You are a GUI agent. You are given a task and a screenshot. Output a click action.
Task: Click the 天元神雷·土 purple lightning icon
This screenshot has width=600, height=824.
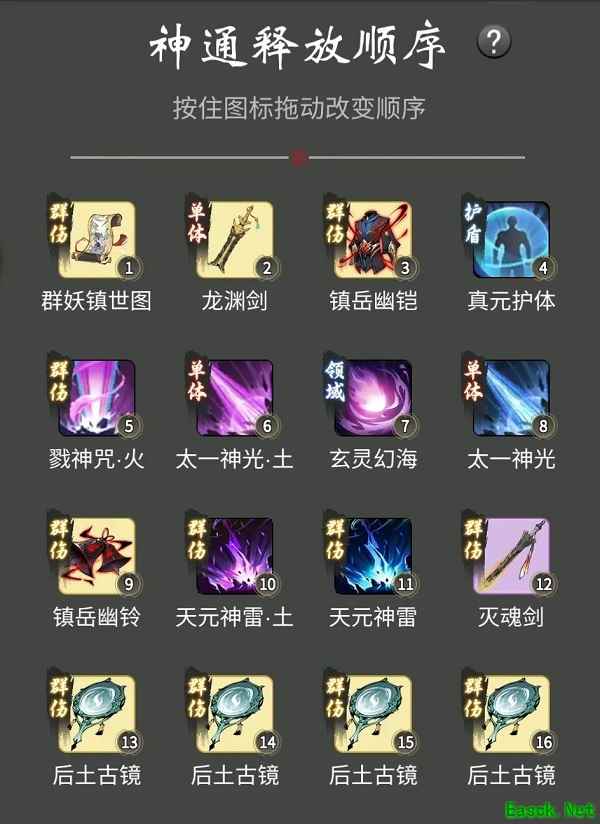pos(235,556)
